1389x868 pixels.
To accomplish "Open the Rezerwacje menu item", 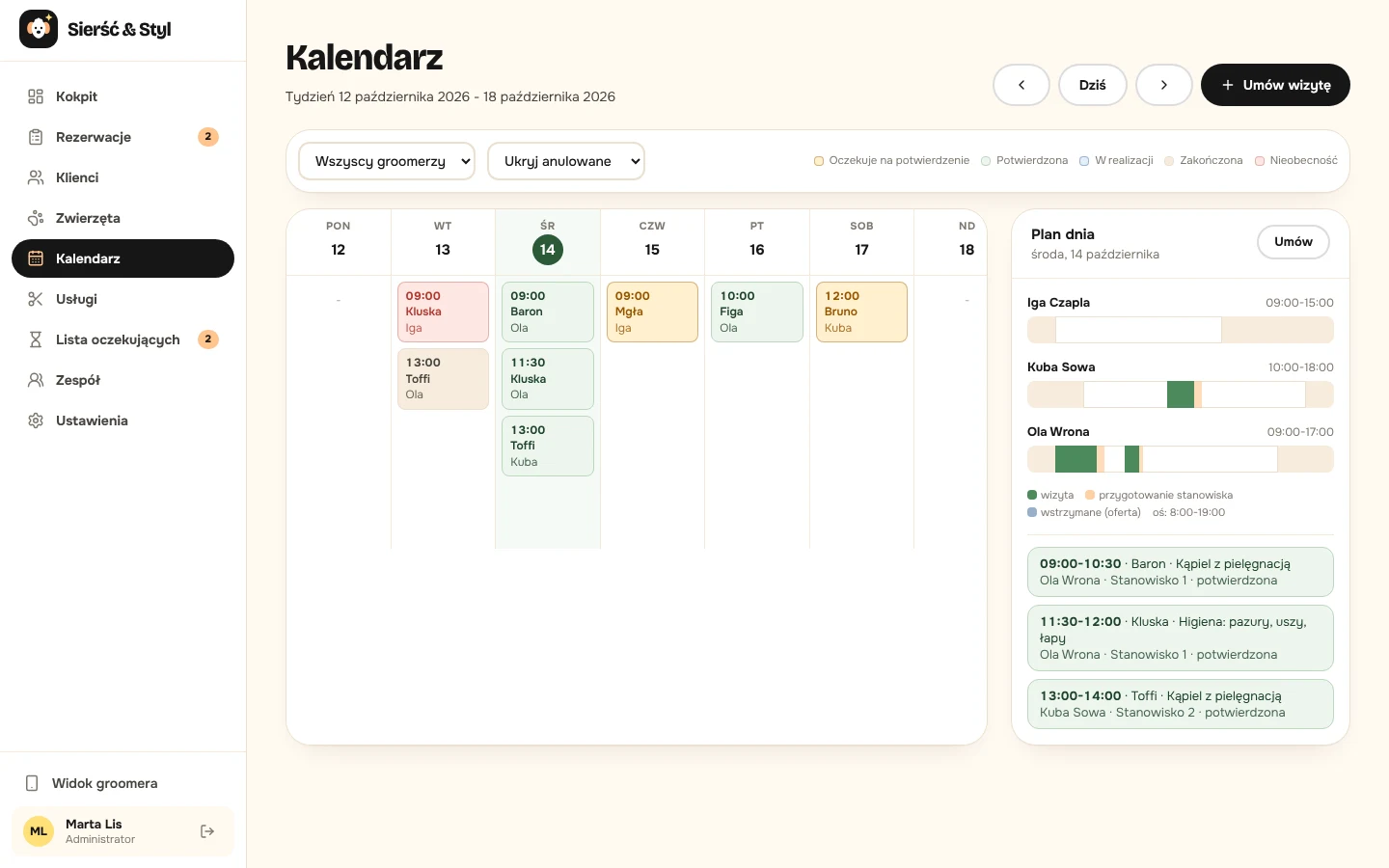I will [123, 137].
